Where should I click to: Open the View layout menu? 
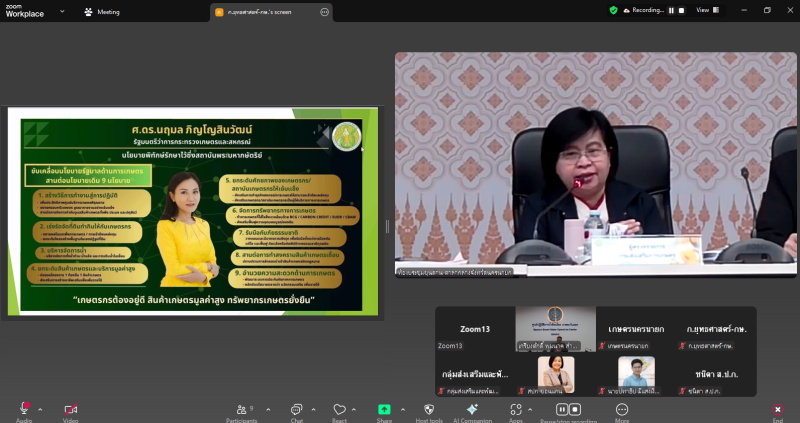coord(708,10)
